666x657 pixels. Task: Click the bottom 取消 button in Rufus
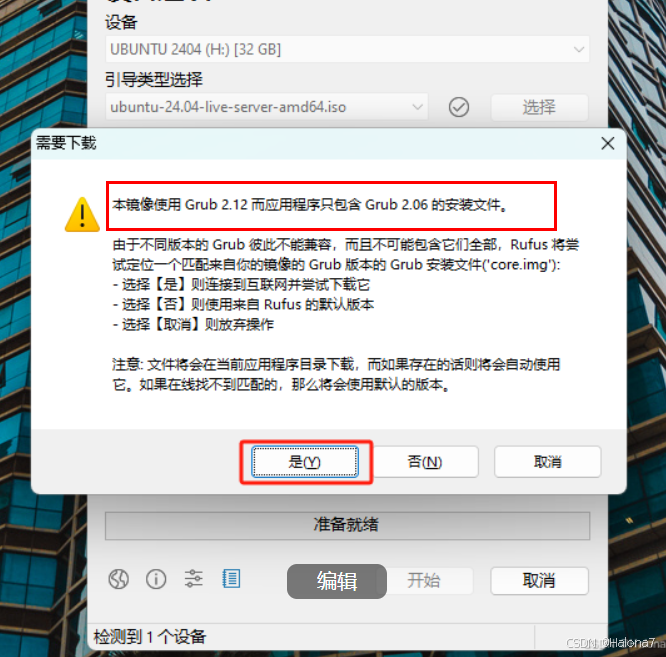539,581
